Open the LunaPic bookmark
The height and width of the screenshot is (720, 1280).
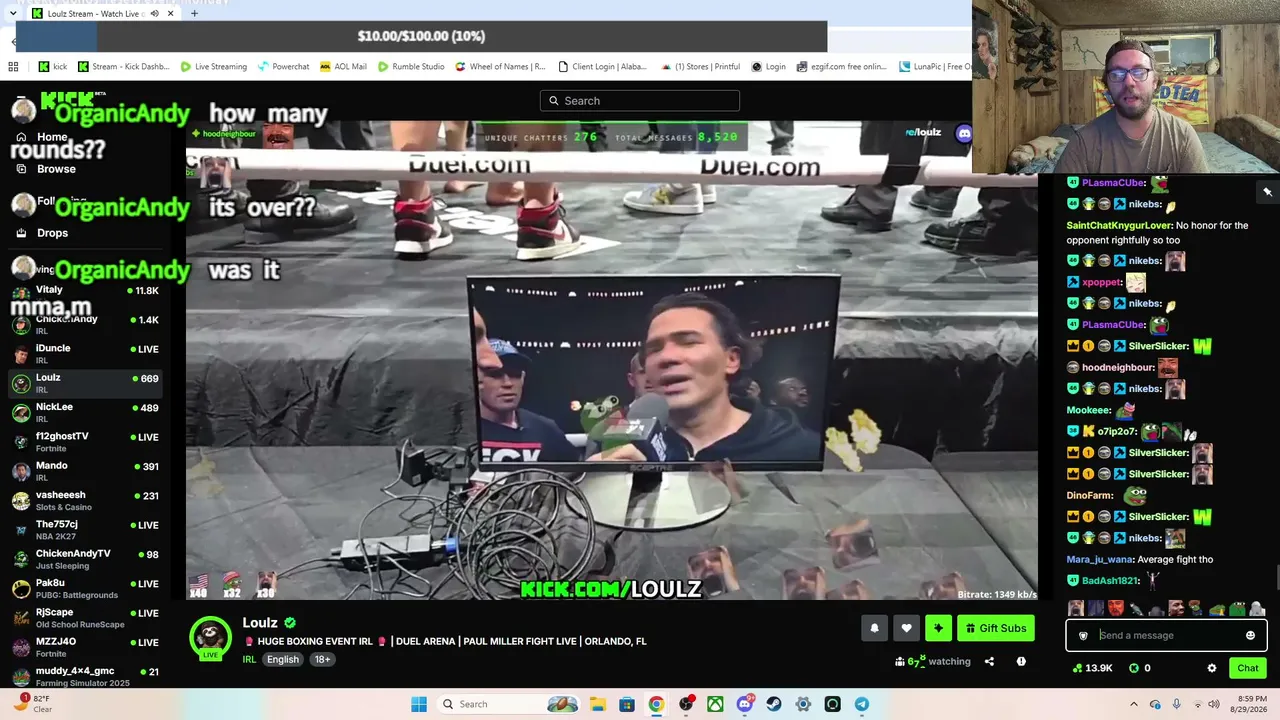tap(935, 67)
